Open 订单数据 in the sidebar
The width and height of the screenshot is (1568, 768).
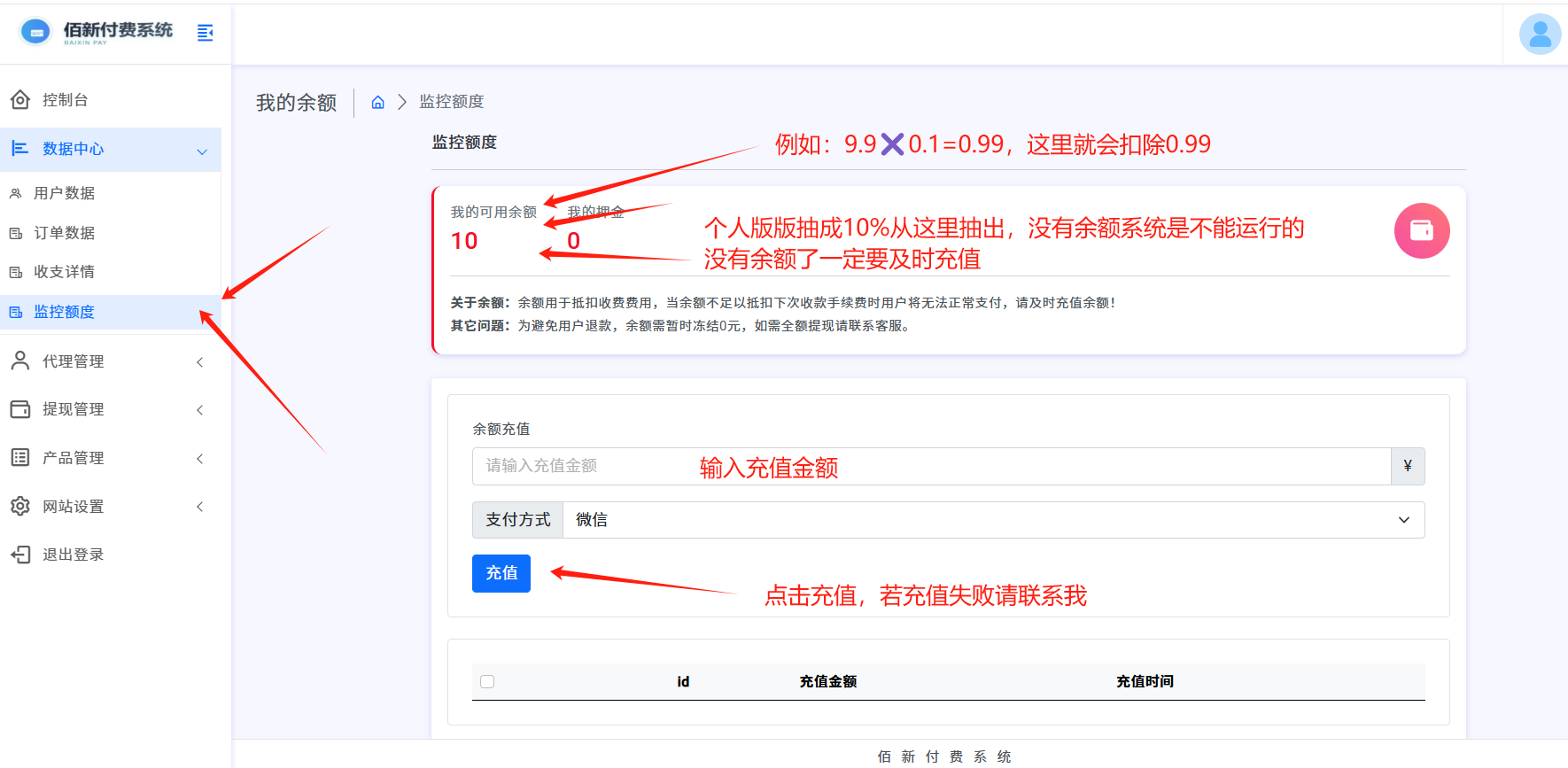coord(64,233)
